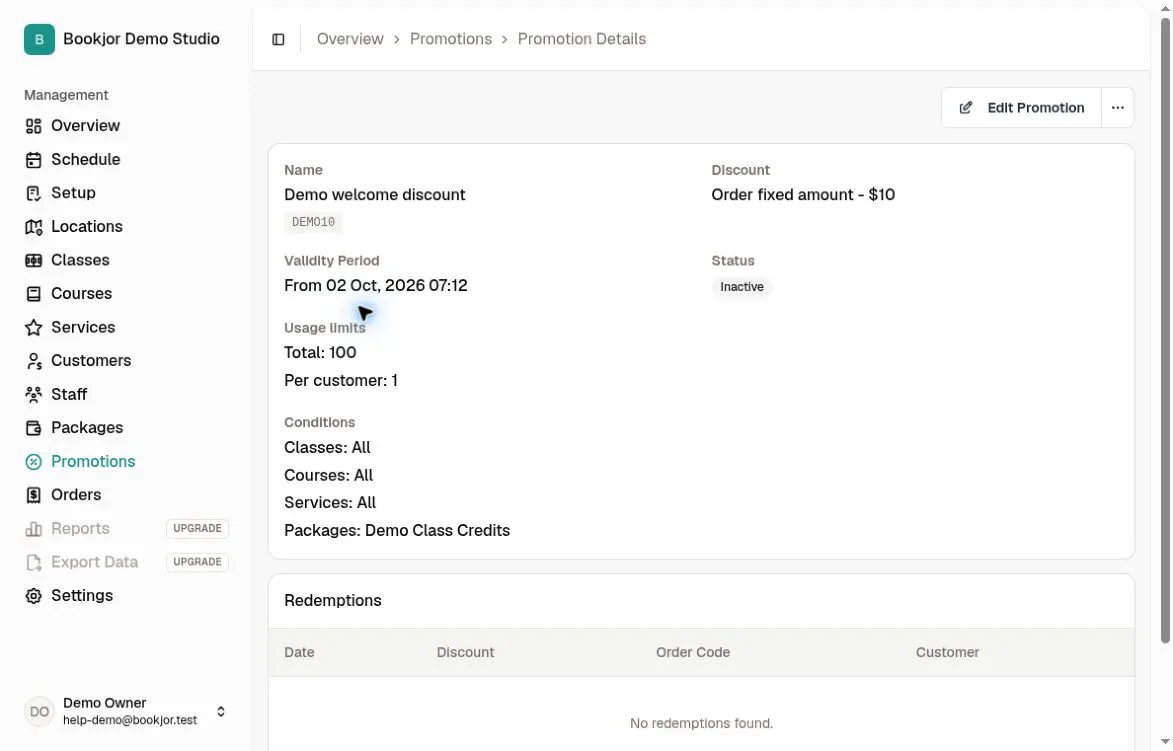Click help-demo@bookjor.test email text

[x=130, y=720]
